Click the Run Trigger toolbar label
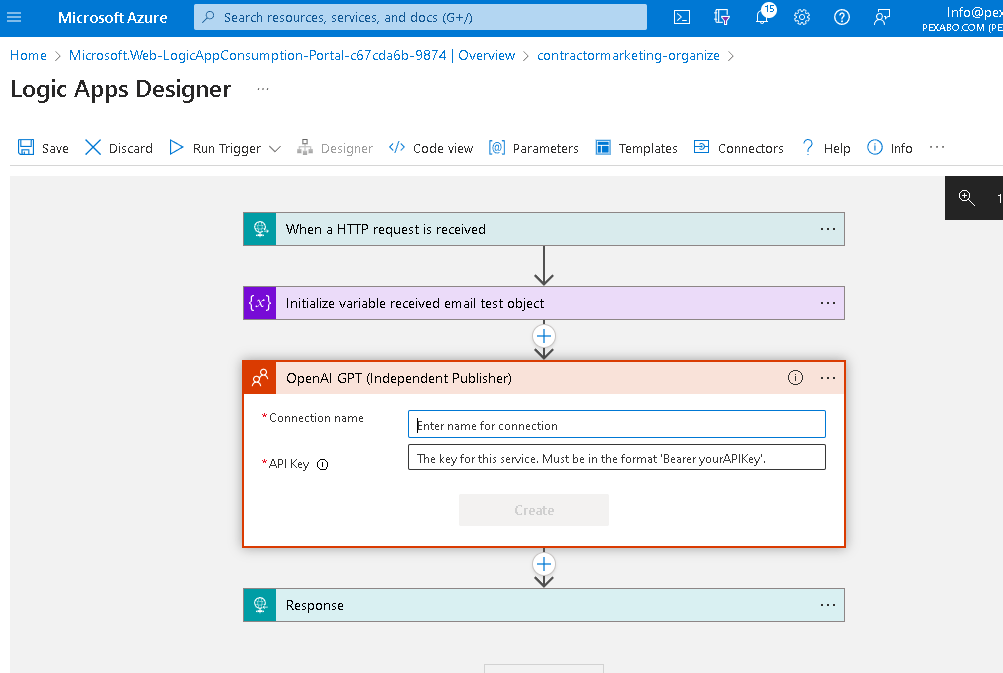Screen dimensions: 1003x673 click(226, 148)
